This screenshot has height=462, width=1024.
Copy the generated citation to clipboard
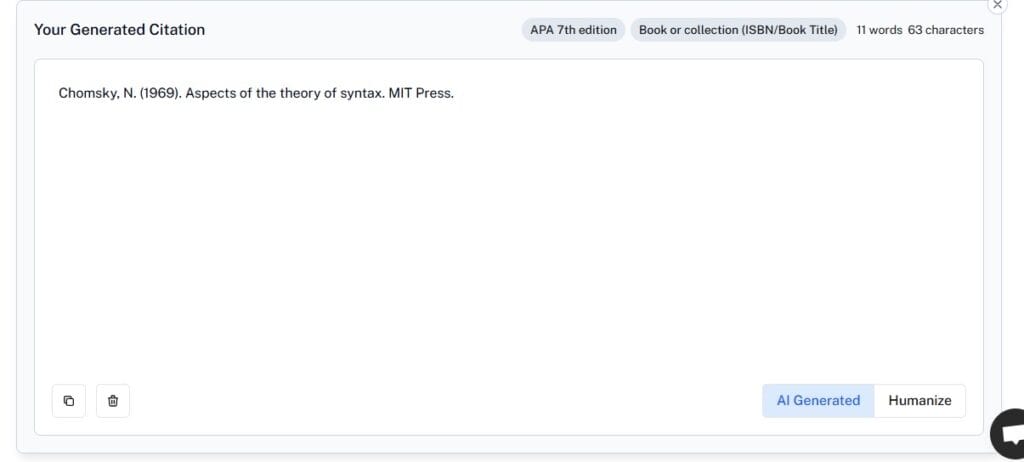69,401
